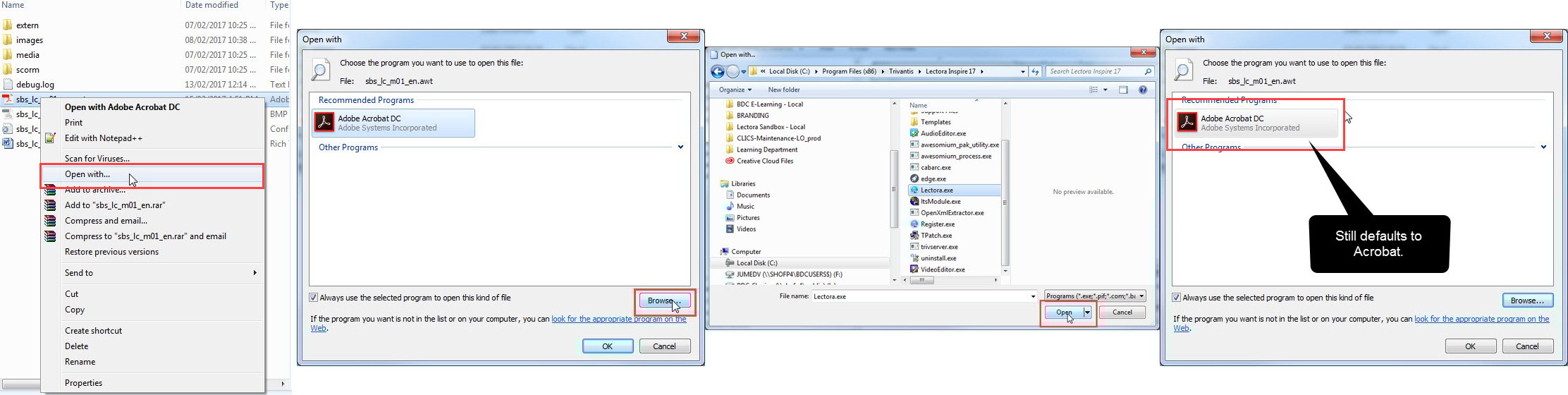Choose 'Scan for Viruses...' menu item

coord(97,159)
